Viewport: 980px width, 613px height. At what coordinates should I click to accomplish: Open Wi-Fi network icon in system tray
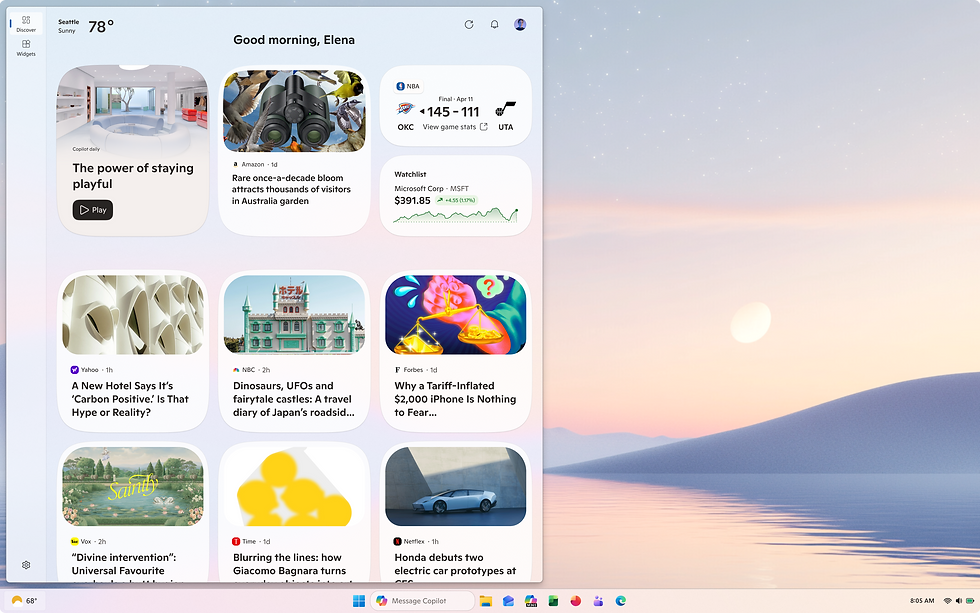[x=948, y=601]
